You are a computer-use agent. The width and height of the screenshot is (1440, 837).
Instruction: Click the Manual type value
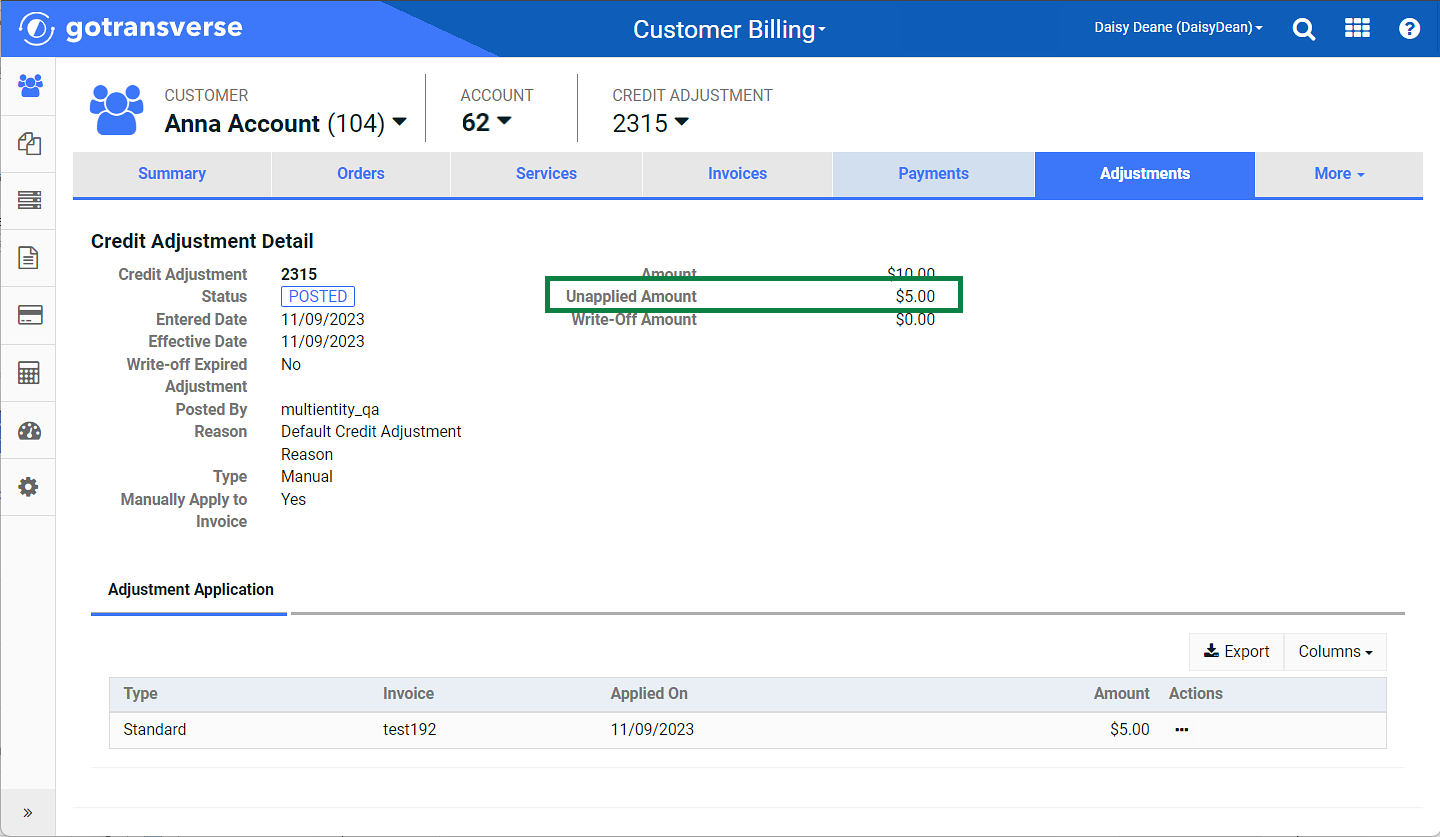[307, 477]
